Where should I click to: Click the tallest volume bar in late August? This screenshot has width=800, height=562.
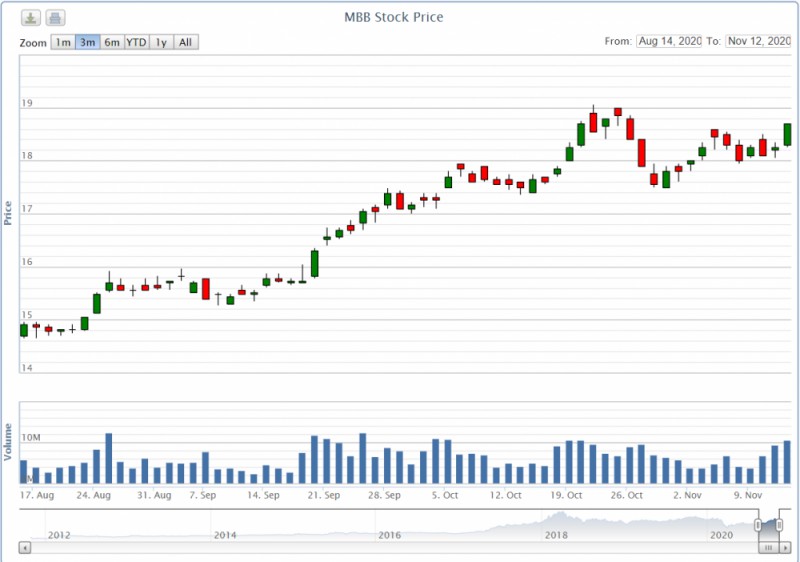[108, 458]
